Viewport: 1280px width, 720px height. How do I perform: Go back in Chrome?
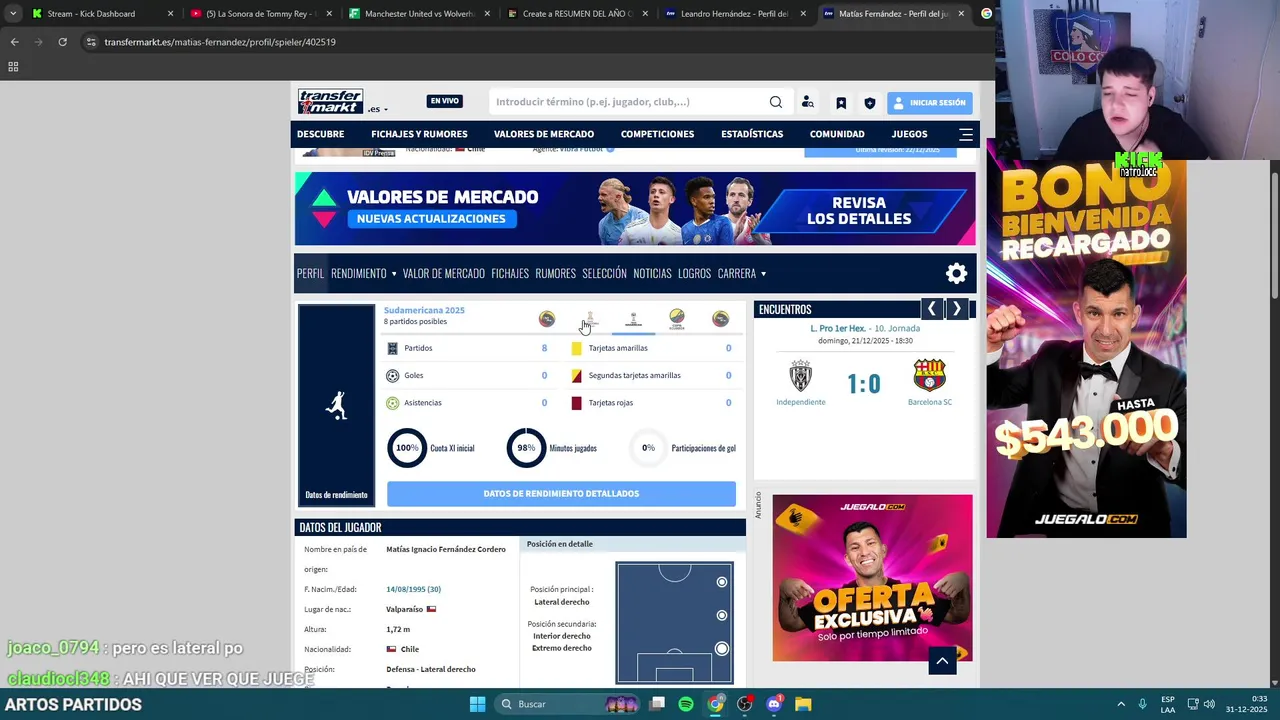pos(14,42)
